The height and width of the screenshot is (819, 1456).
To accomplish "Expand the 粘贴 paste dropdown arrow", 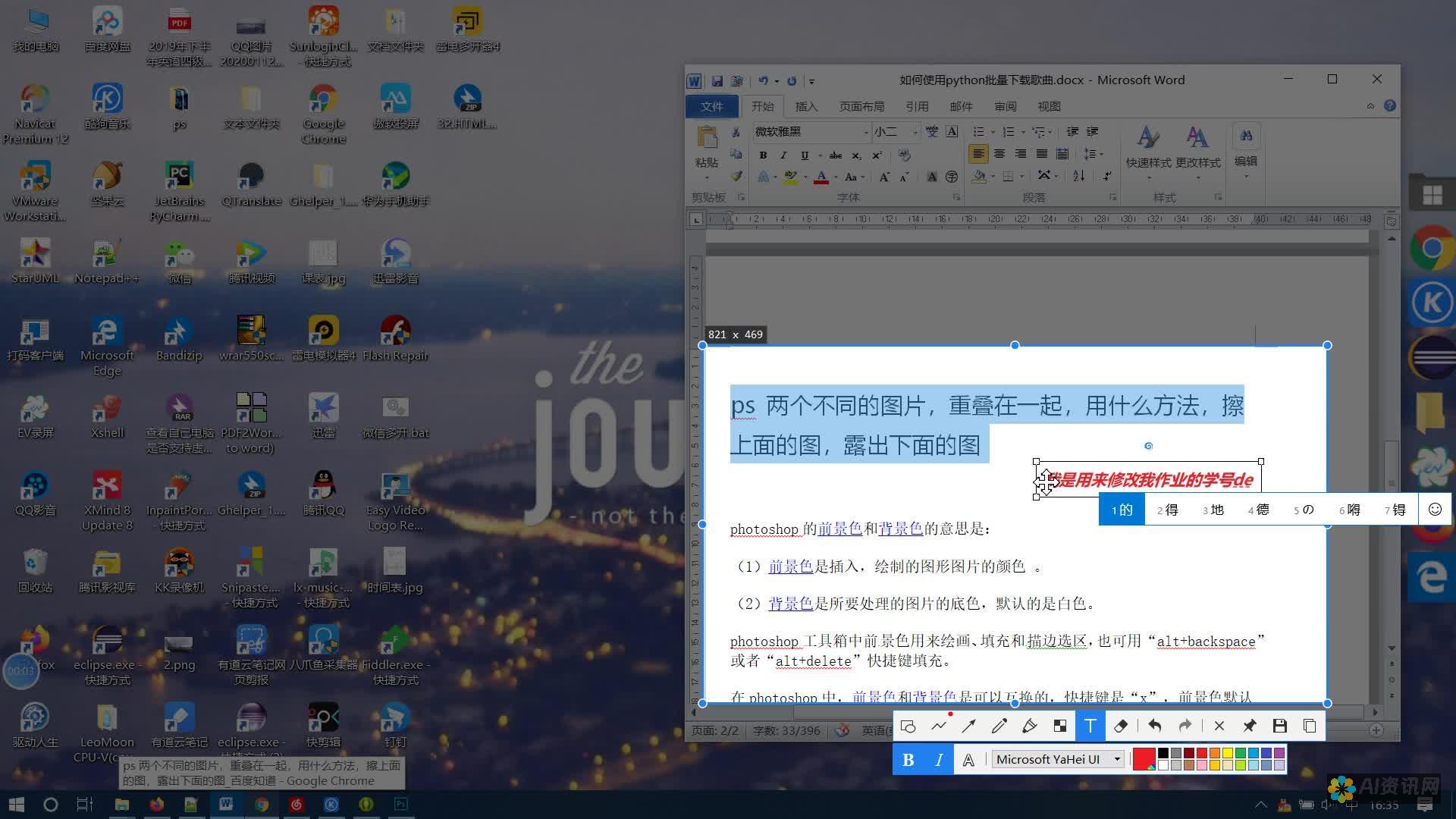I will (x=706, y=178).
